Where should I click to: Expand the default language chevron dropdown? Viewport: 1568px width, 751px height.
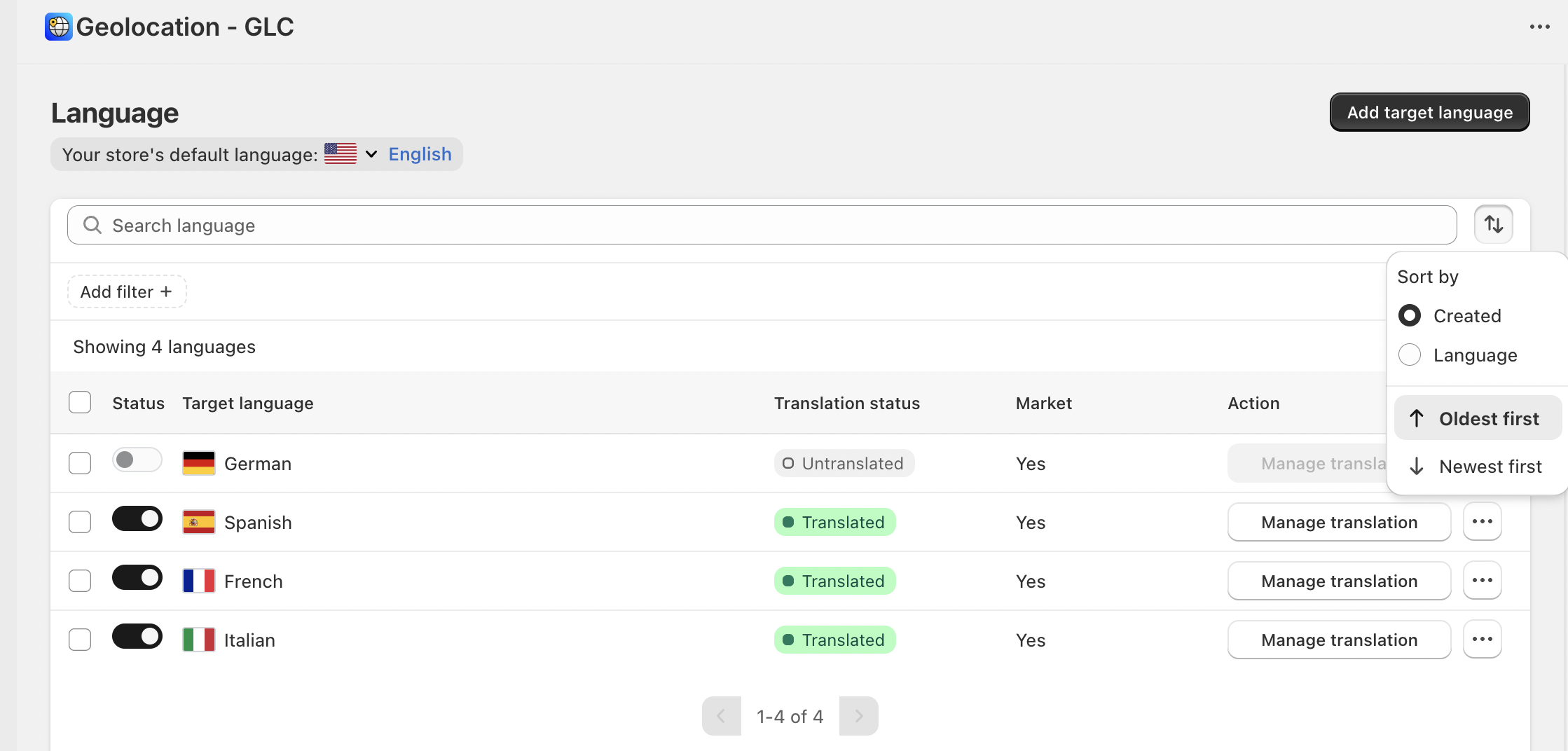pos(371,154)
